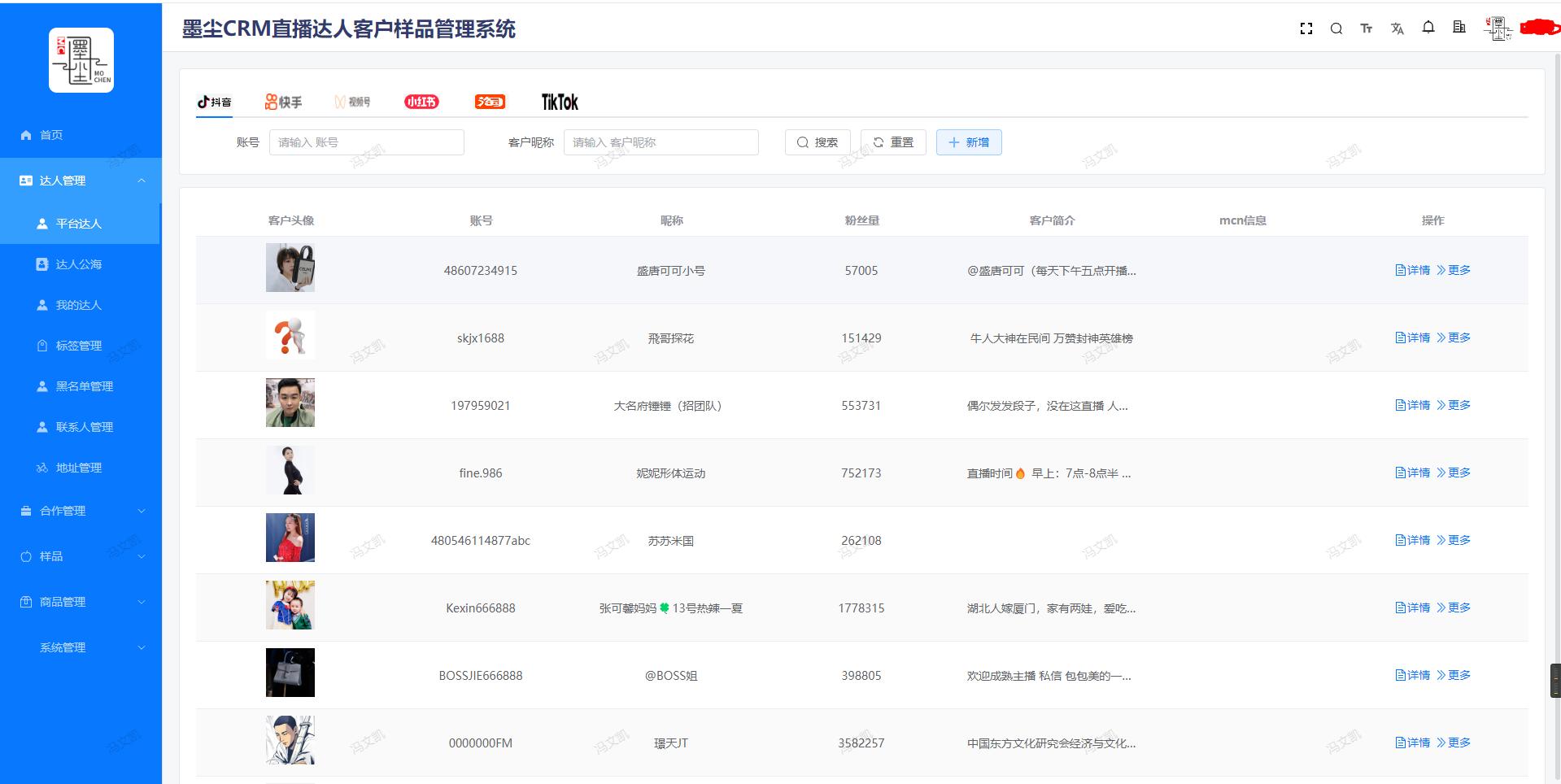Open 黑名单管理 in sidebar
The width and height of the screenshot is (1561, 784).
(81, 386)
